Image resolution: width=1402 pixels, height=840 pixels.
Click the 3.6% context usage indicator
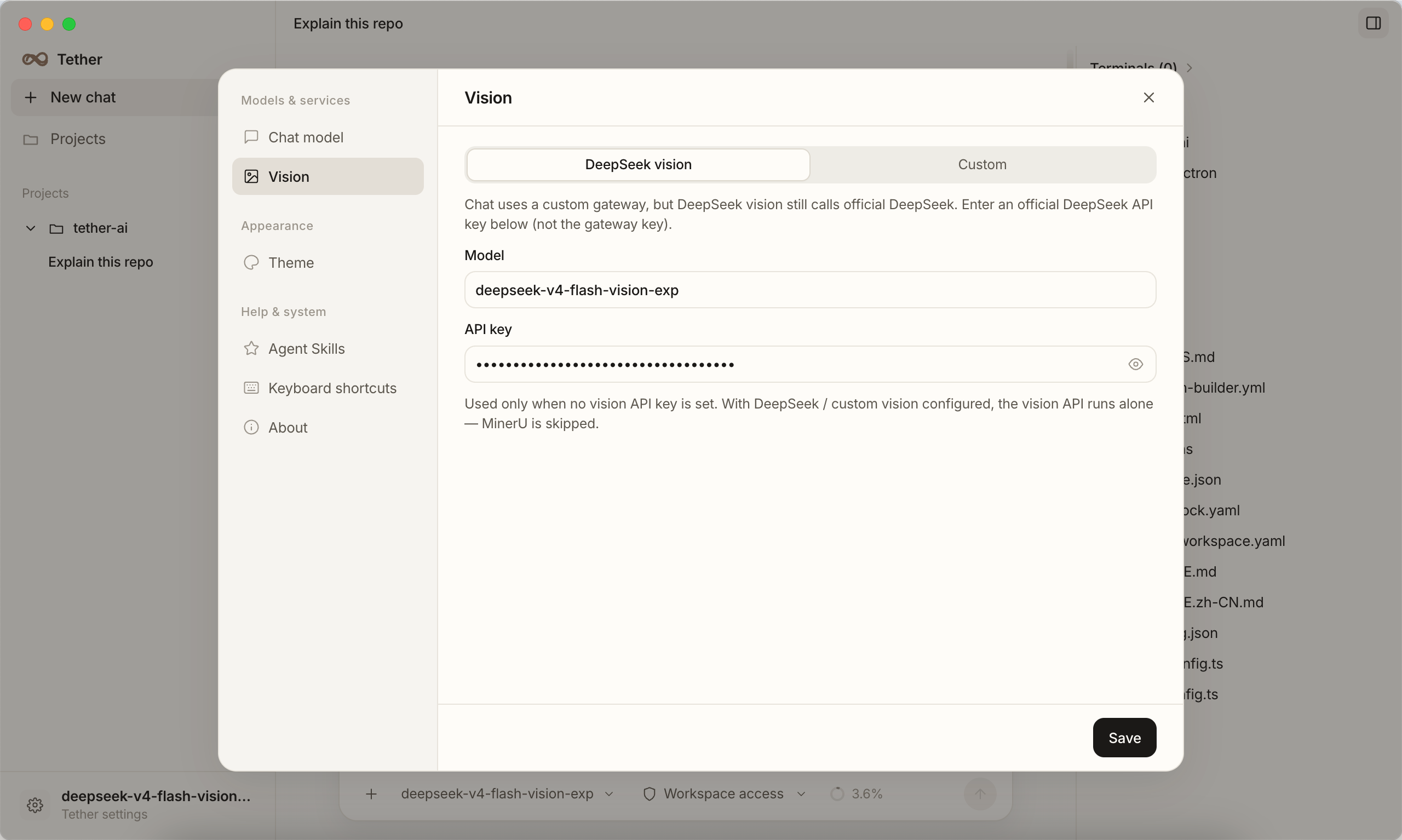tap(857, 794)
